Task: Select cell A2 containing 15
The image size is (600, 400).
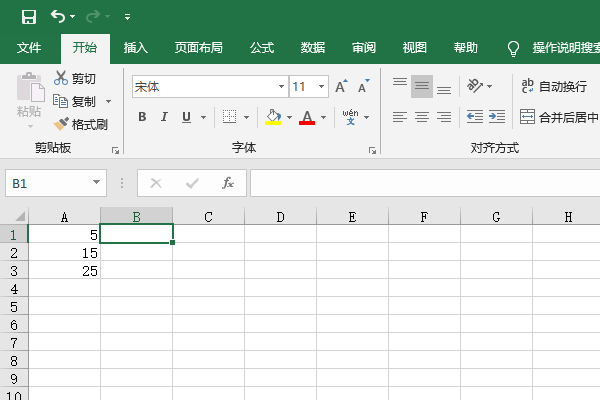Action: (x=64, y=253)
